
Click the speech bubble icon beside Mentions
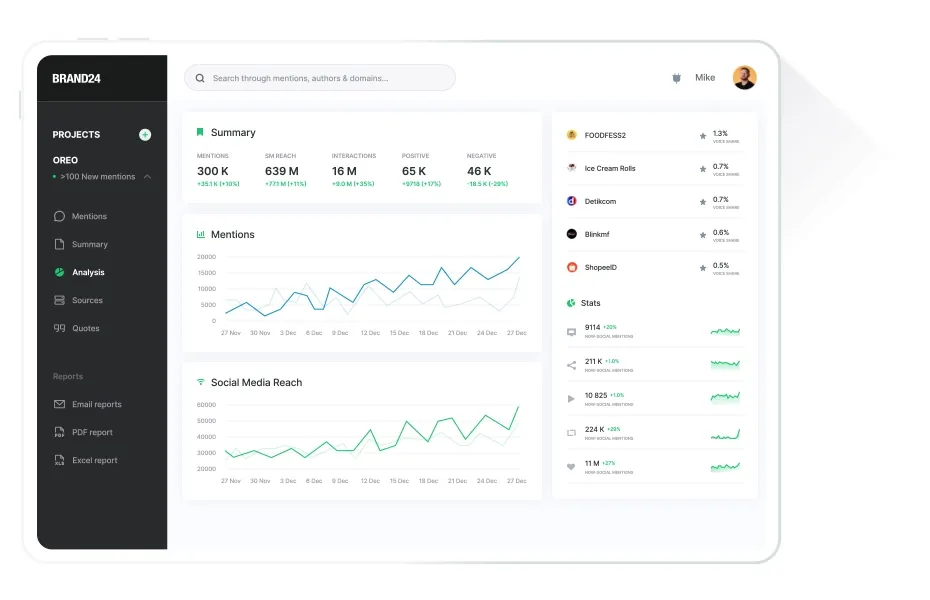click(59, 216)
